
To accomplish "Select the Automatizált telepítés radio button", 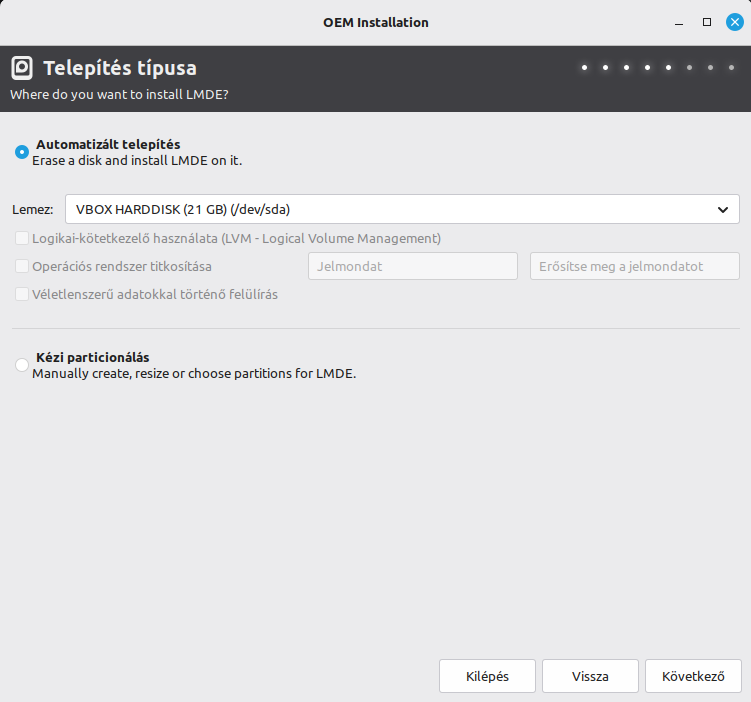I will 22,152.
